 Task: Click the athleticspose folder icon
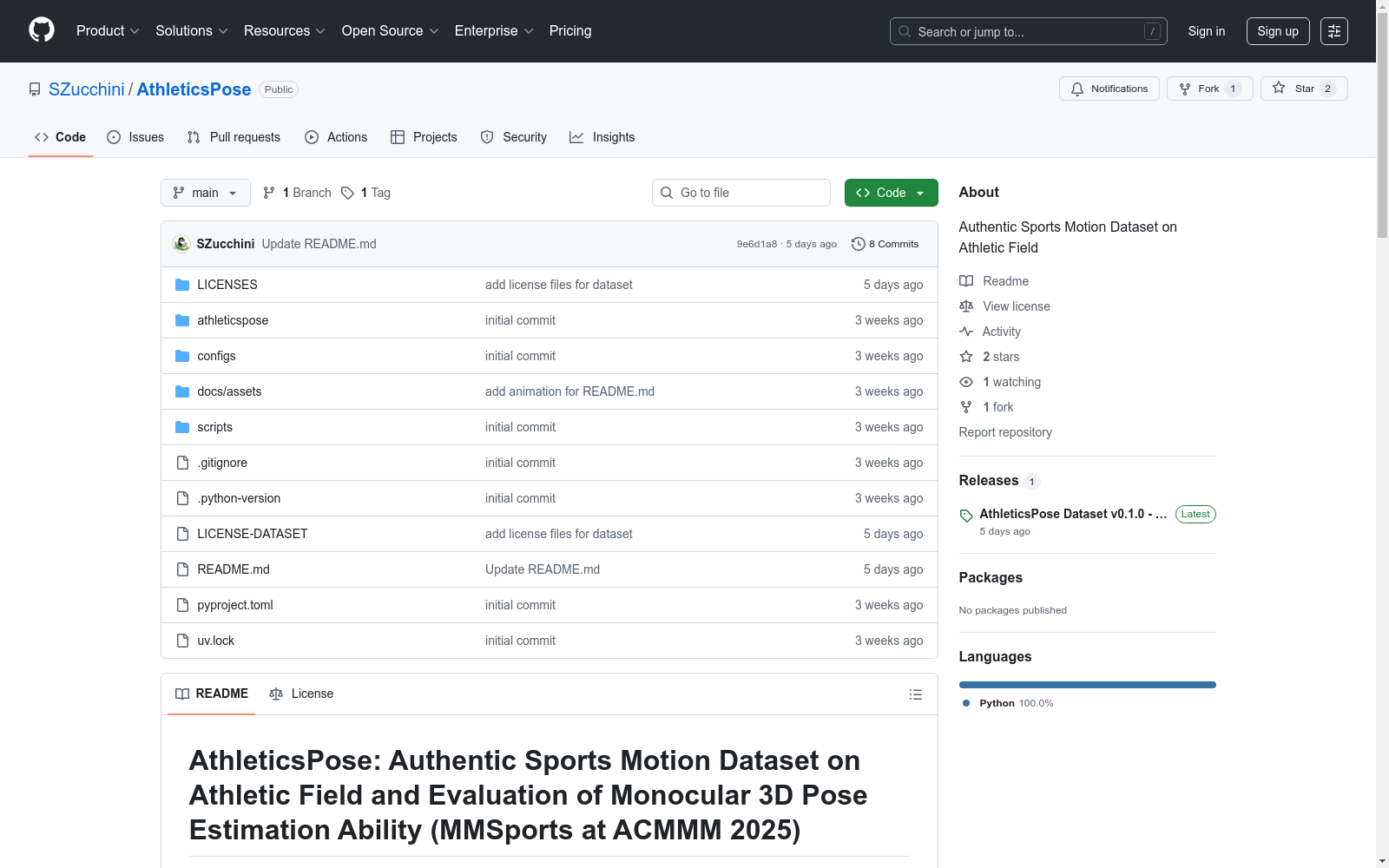coord(182,320)
